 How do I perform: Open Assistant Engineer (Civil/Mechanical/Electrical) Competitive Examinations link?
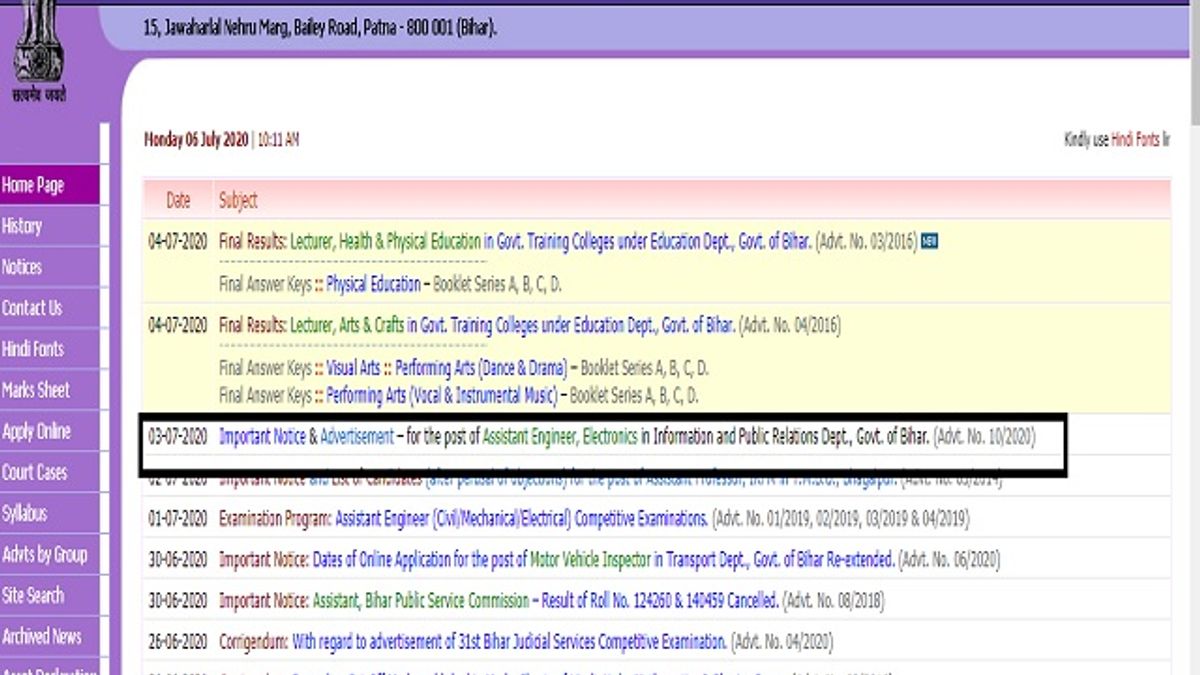coord(521,519)
